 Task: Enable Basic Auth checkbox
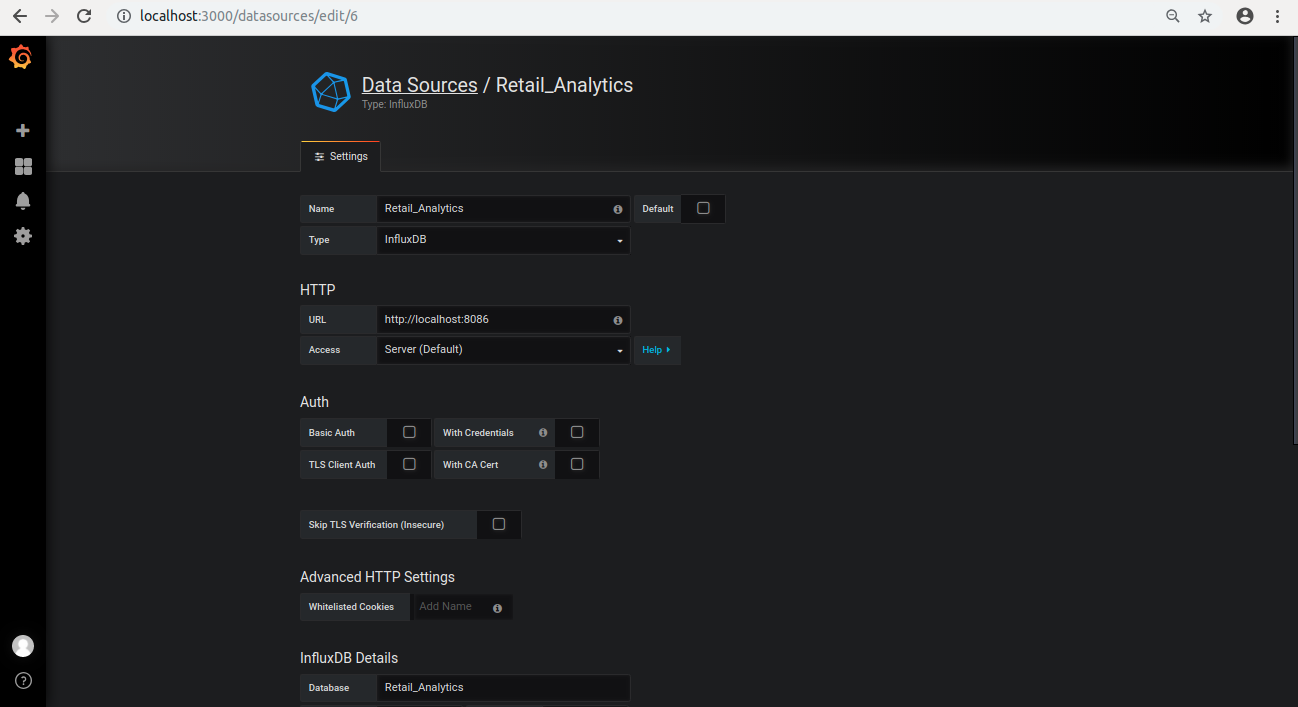pyautogui.click(x=409, y=432)
